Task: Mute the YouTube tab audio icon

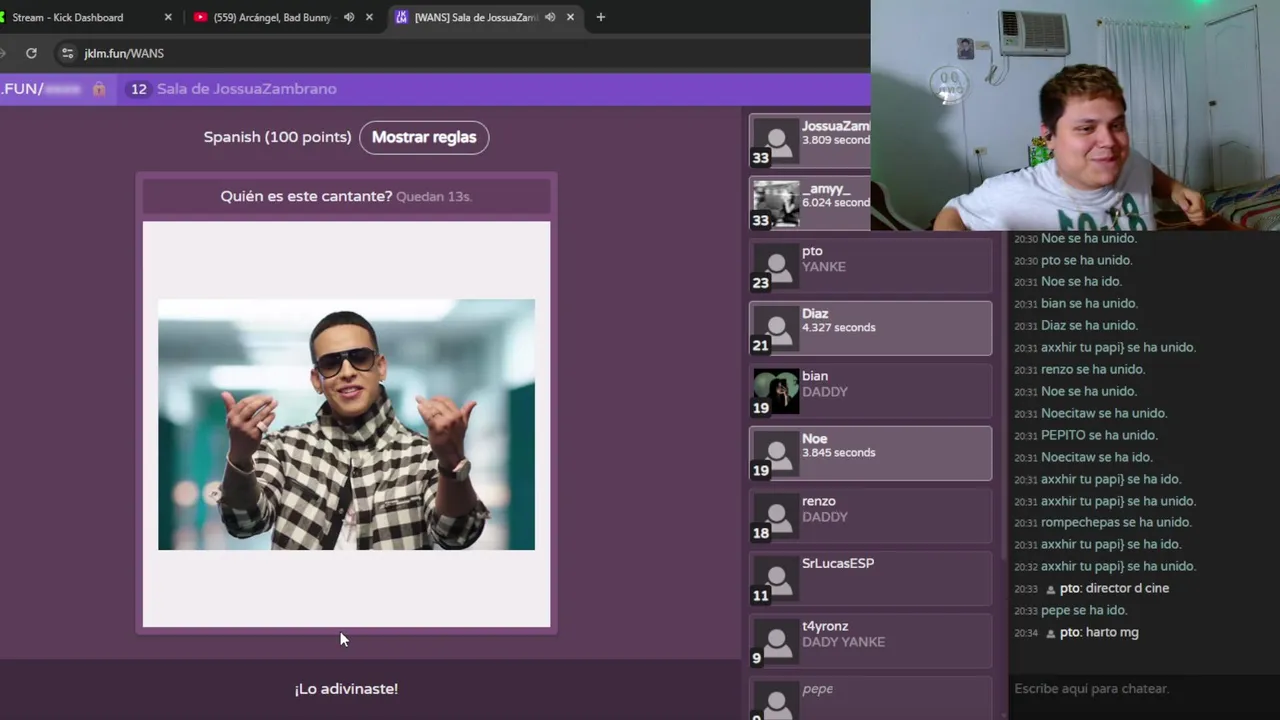Action: coord(349,17)
